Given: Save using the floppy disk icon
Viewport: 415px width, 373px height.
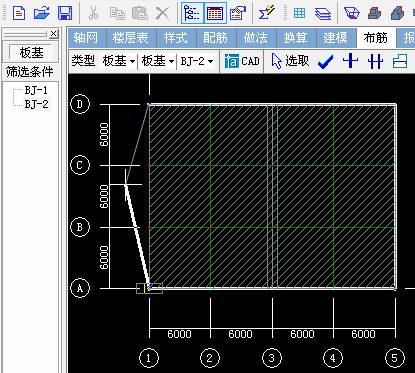Looking at the screenshot, I should click(x=65, y=13).
